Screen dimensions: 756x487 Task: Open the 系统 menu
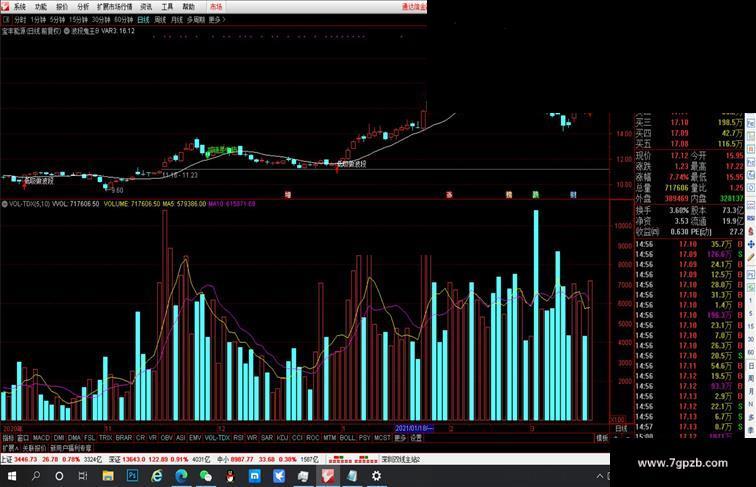point(19,7)
